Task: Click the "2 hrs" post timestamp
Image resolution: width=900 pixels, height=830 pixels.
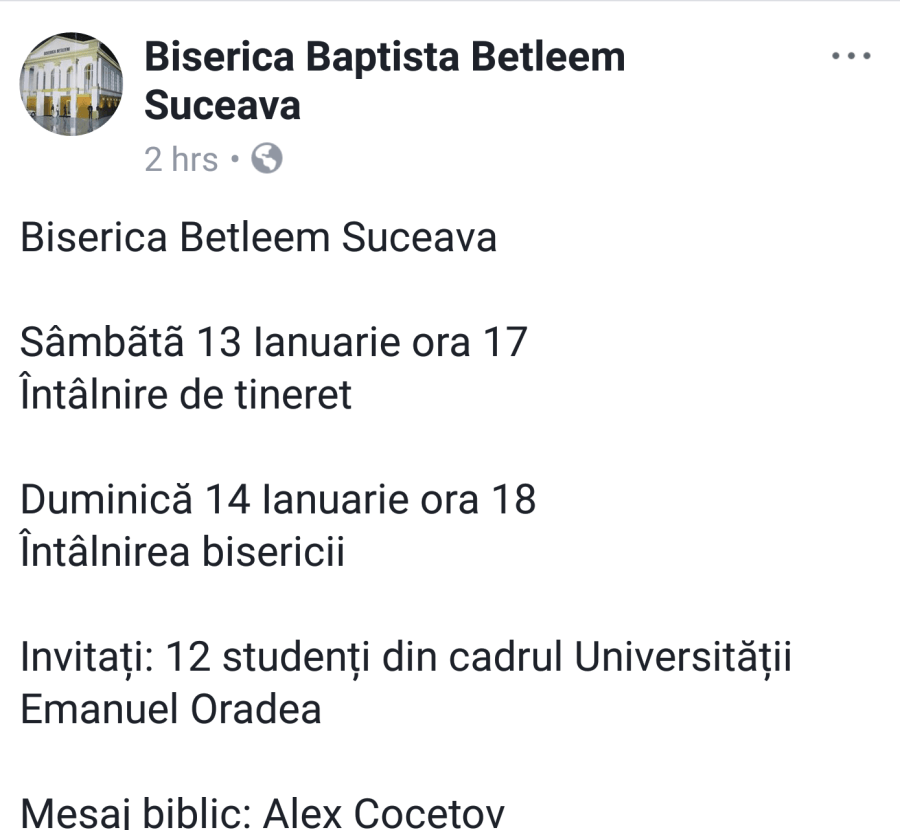Action: click(x=180, y=159)
